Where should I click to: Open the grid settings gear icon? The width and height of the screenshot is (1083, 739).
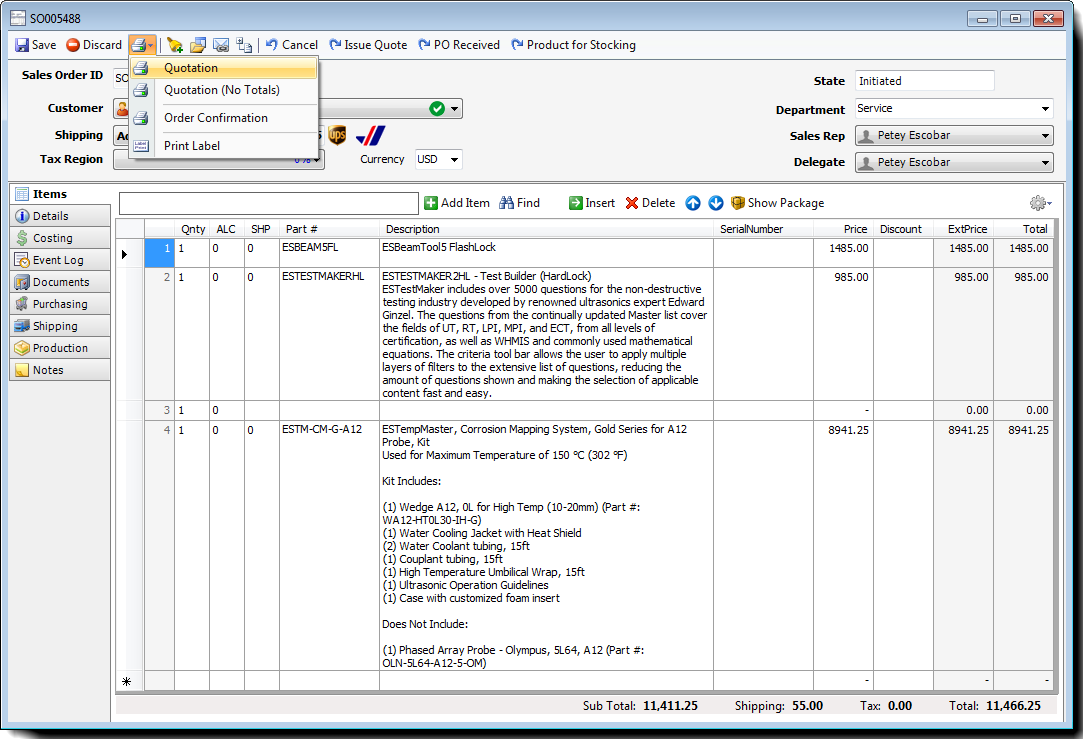(x=1039, y=203)
